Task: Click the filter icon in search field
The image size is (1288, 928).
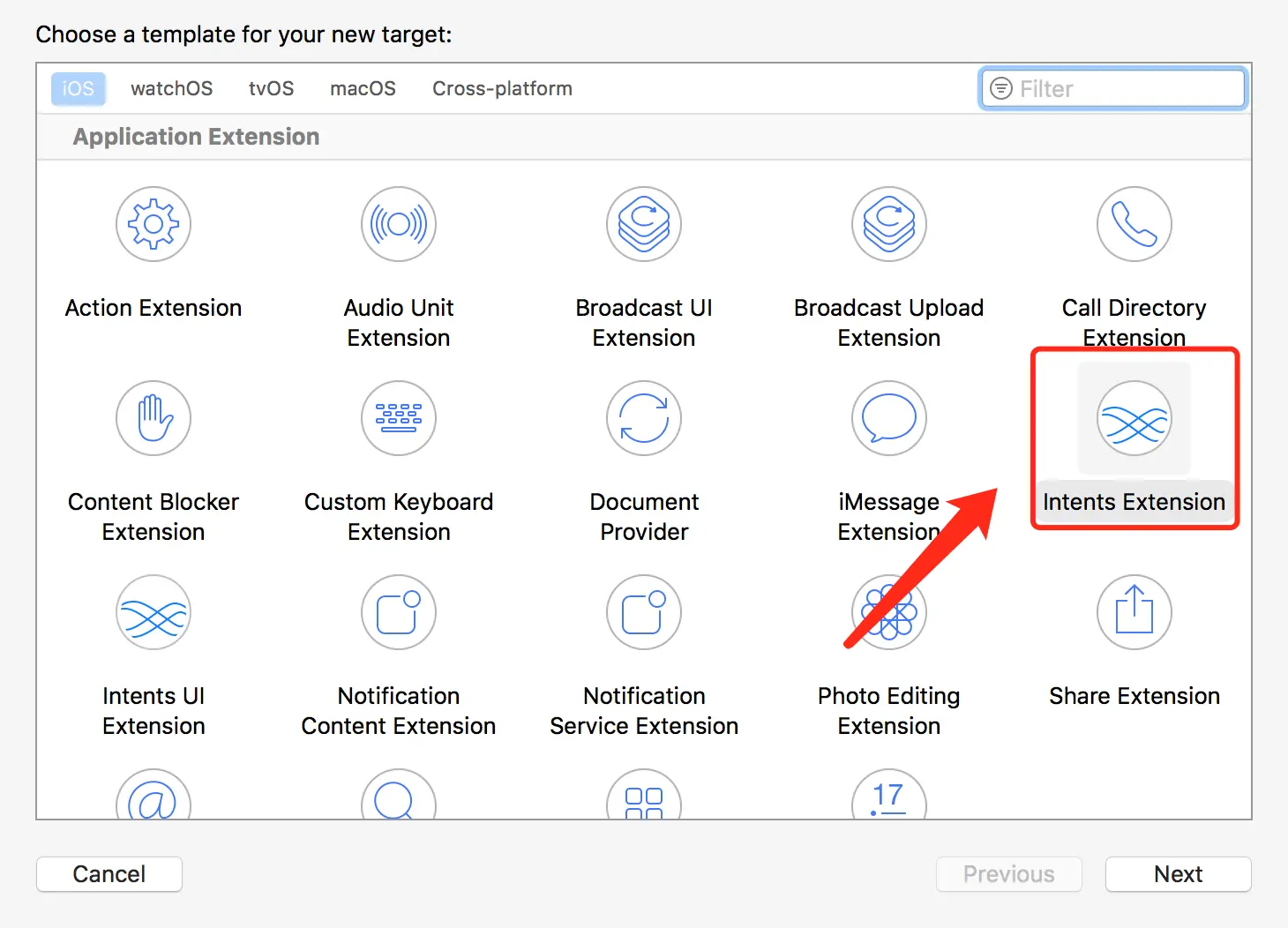Action: [1001, 88]
